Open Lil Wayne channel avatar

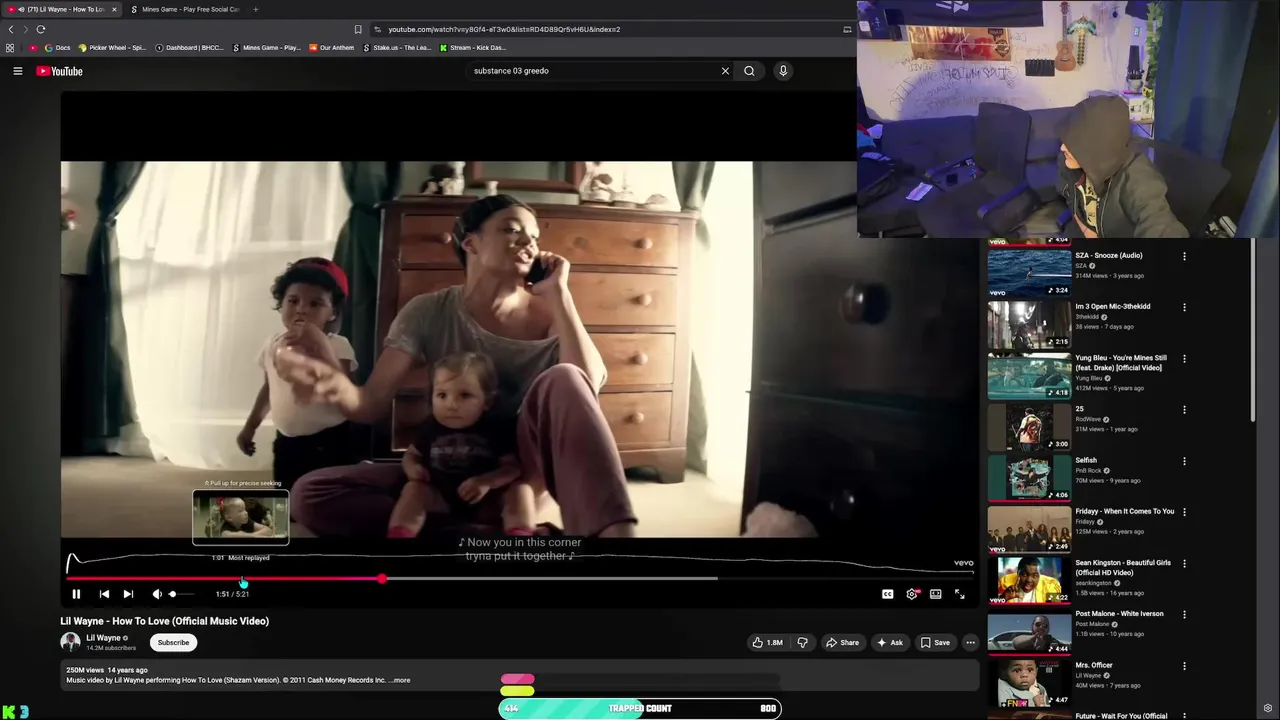70,642
